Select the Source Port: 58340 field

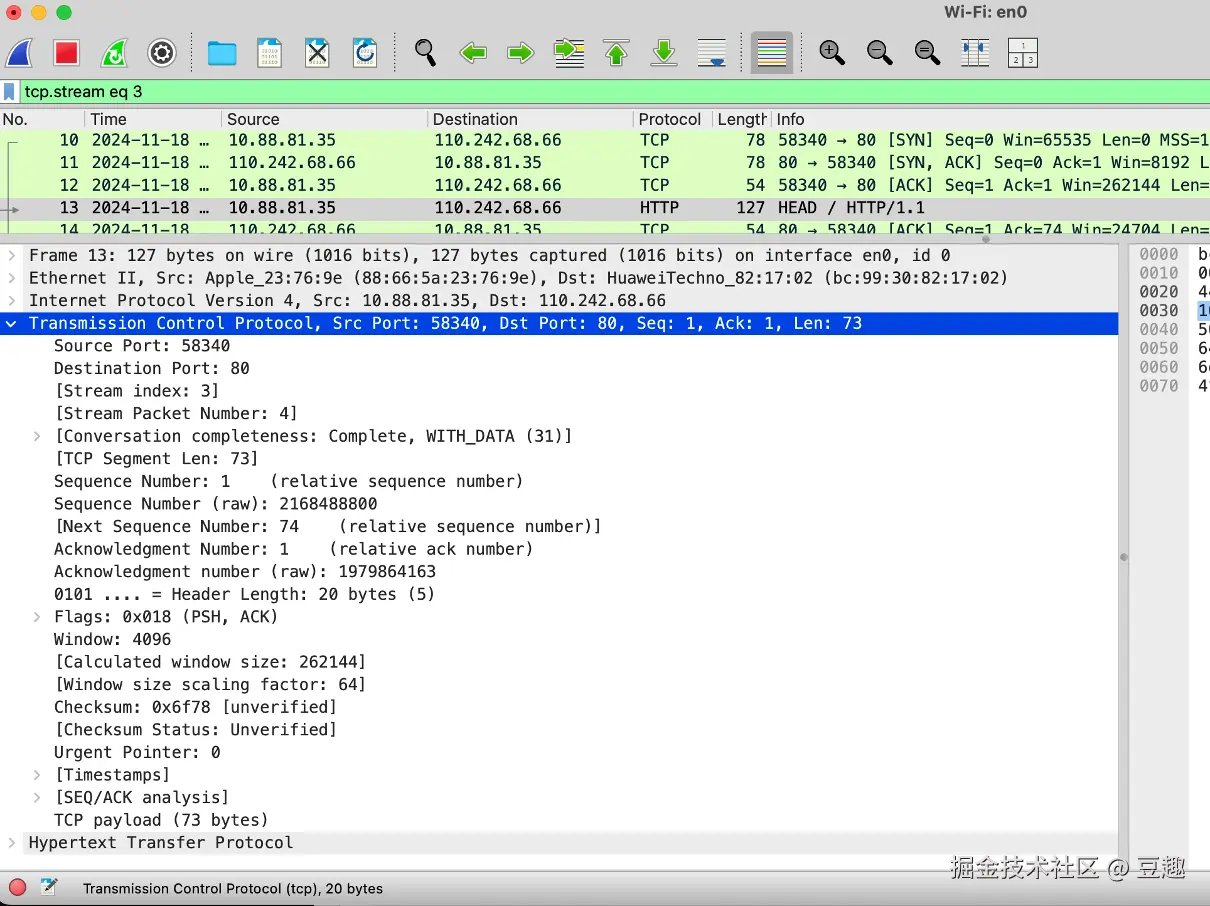(x=142, y=346)
